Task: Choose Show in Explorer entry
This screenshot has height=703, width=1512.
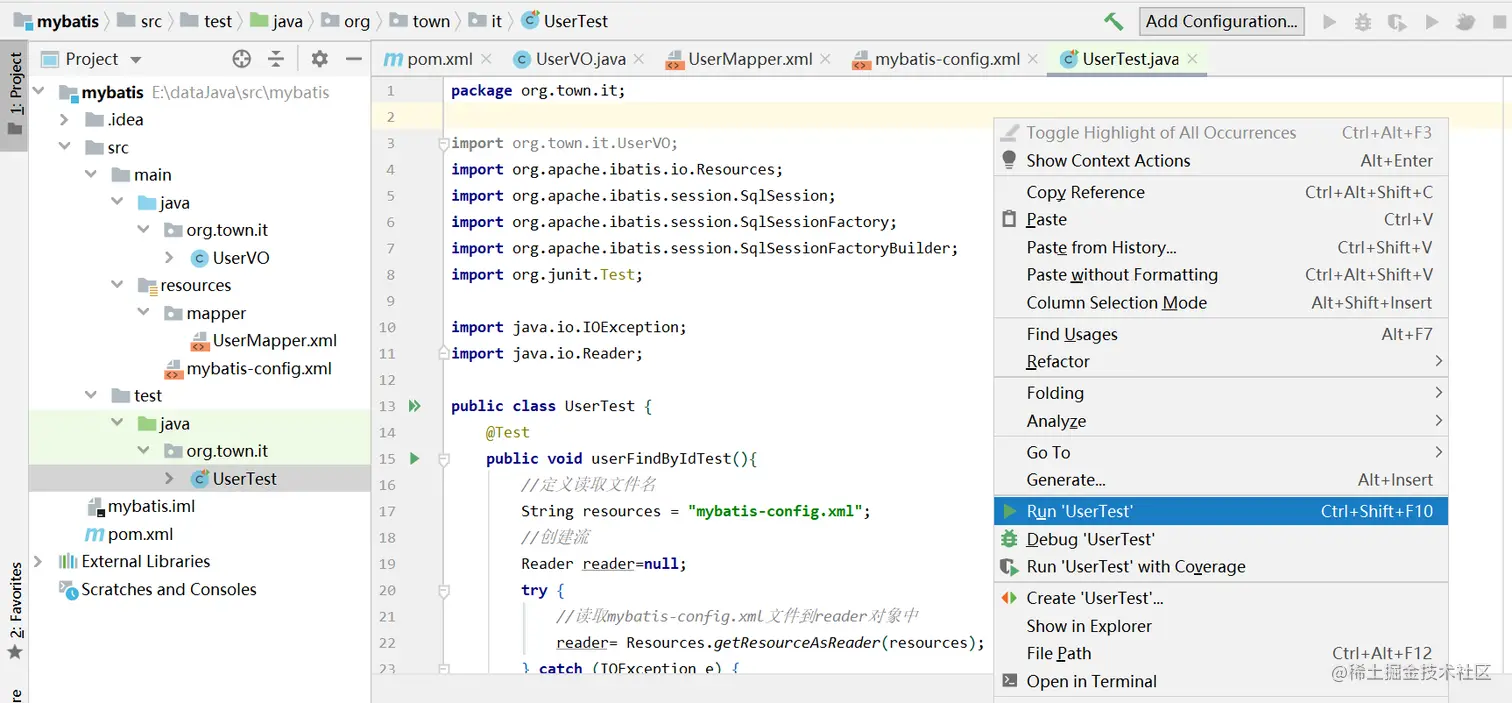Action: [1221, 626]
